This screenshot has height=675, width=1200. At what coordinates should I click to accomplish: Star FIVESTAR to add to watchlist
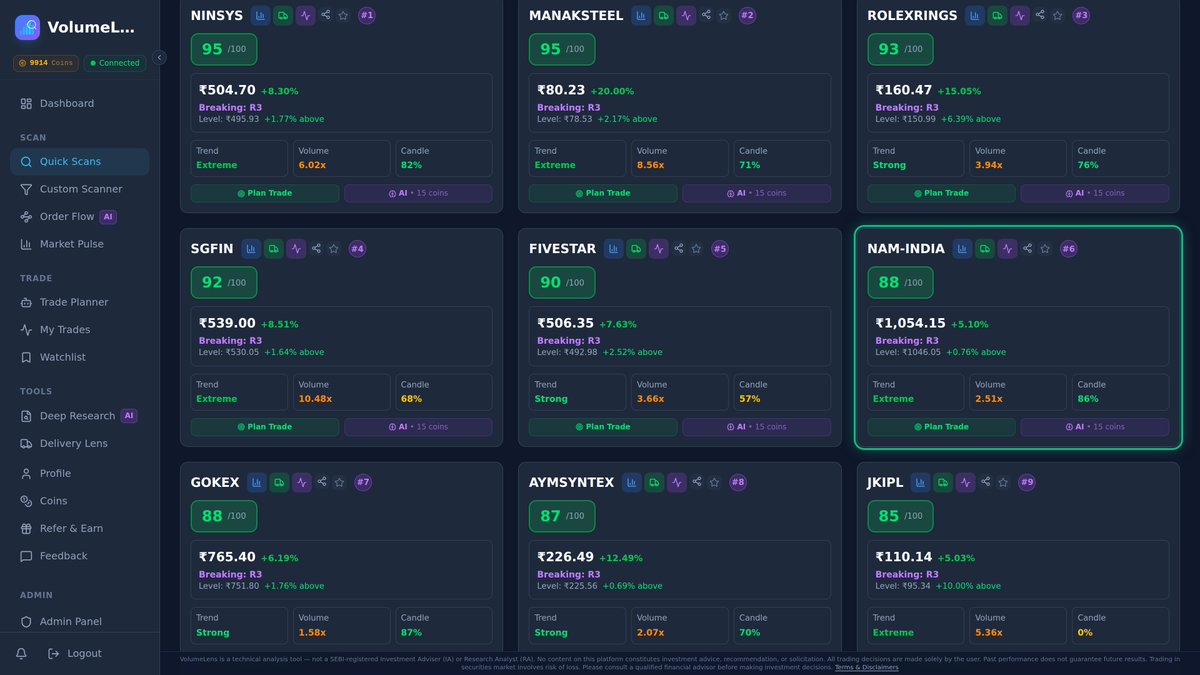(x=696, y=248)
